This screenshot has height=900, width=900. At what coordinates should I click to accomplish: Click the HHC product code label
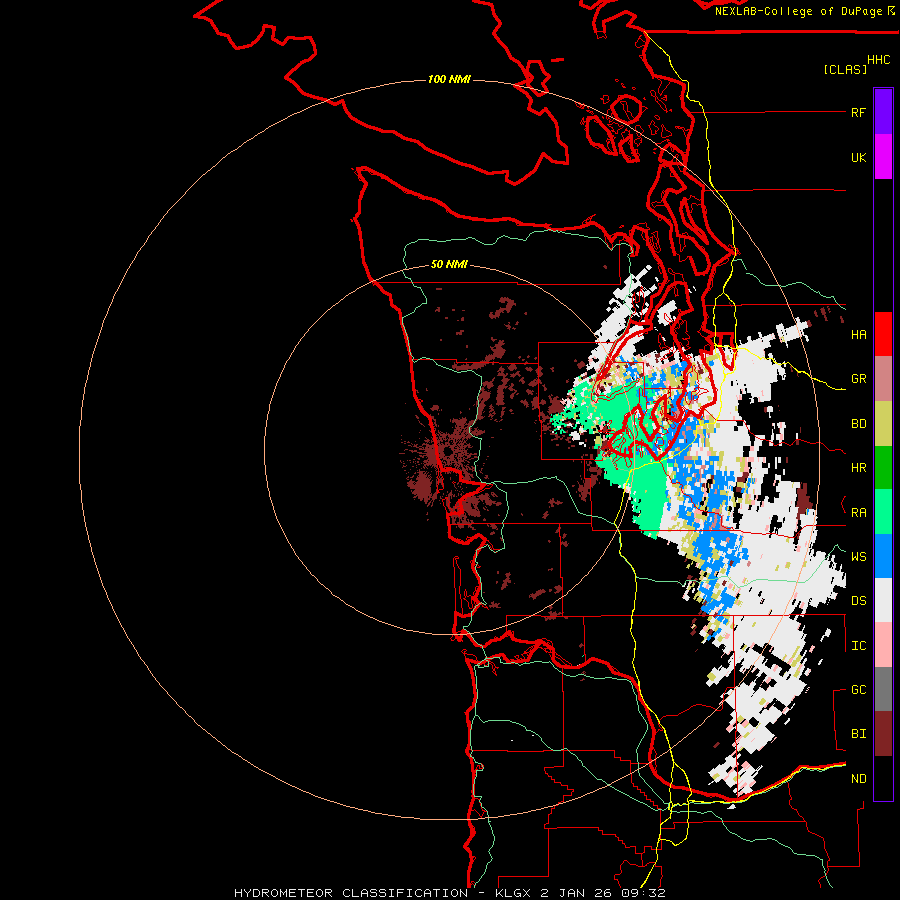point(879,60)
